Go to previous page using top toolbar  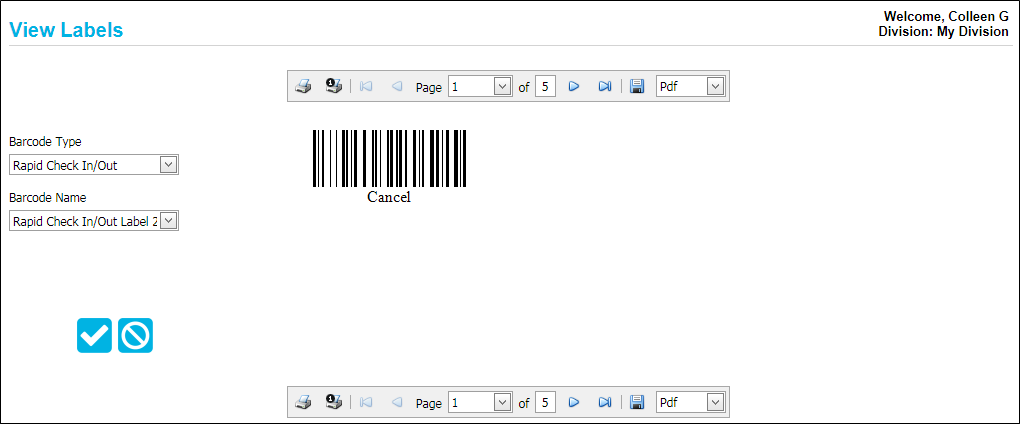pyautogui.click(x=397, y=86)
